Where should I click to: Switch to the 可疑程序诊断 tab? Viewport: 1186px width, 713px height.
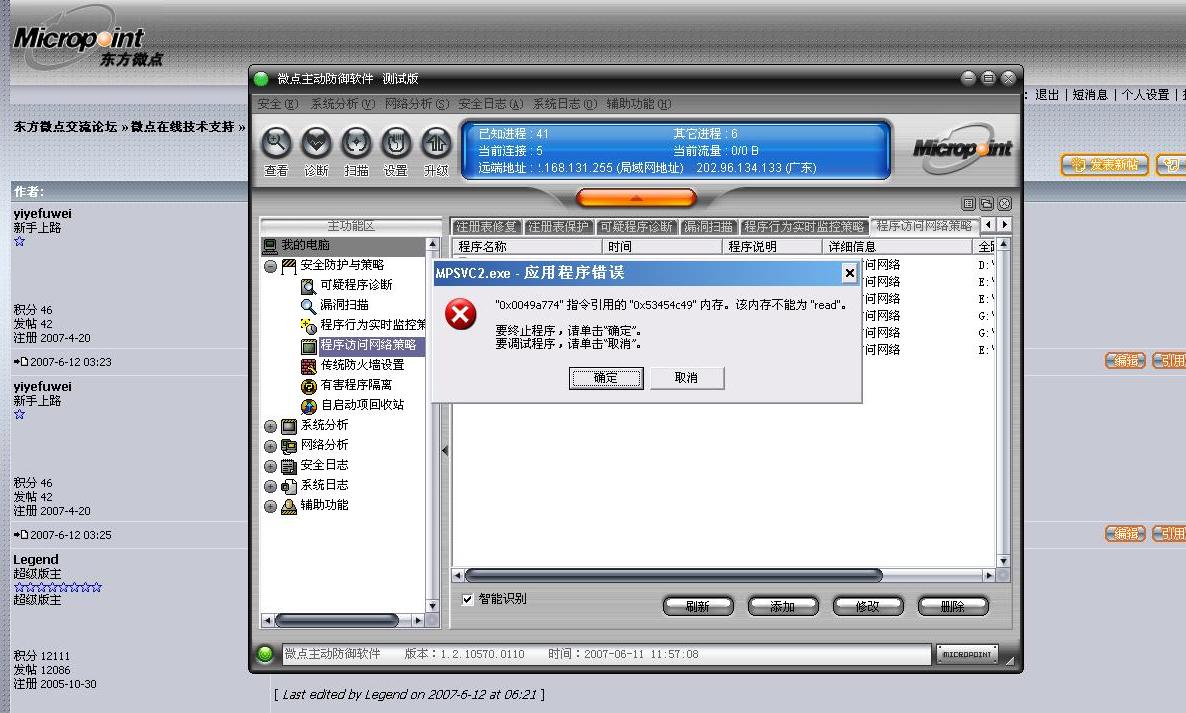point(636,227)
